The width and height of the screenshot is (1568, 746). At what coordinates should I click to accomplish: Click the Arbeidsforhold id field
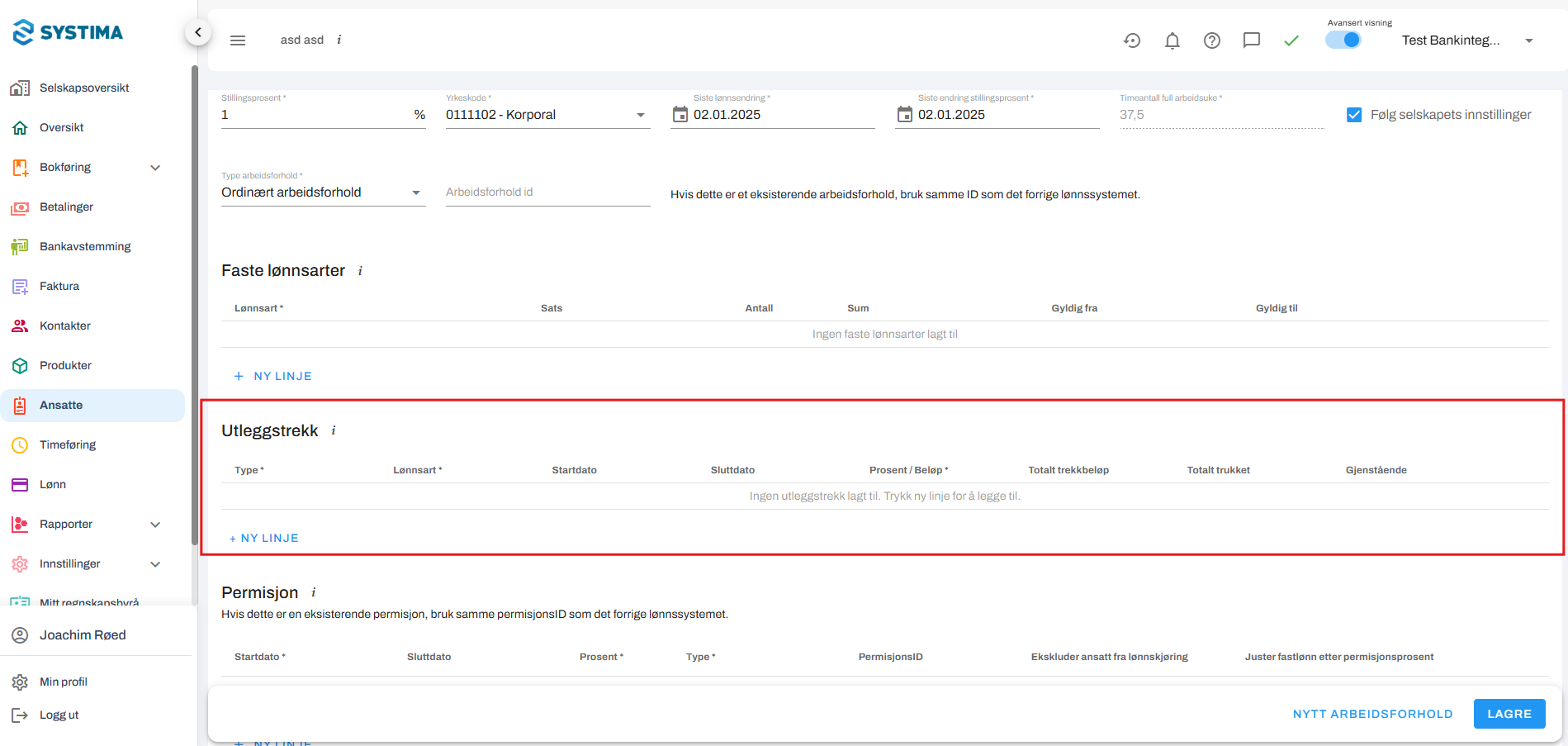(548, 192)
